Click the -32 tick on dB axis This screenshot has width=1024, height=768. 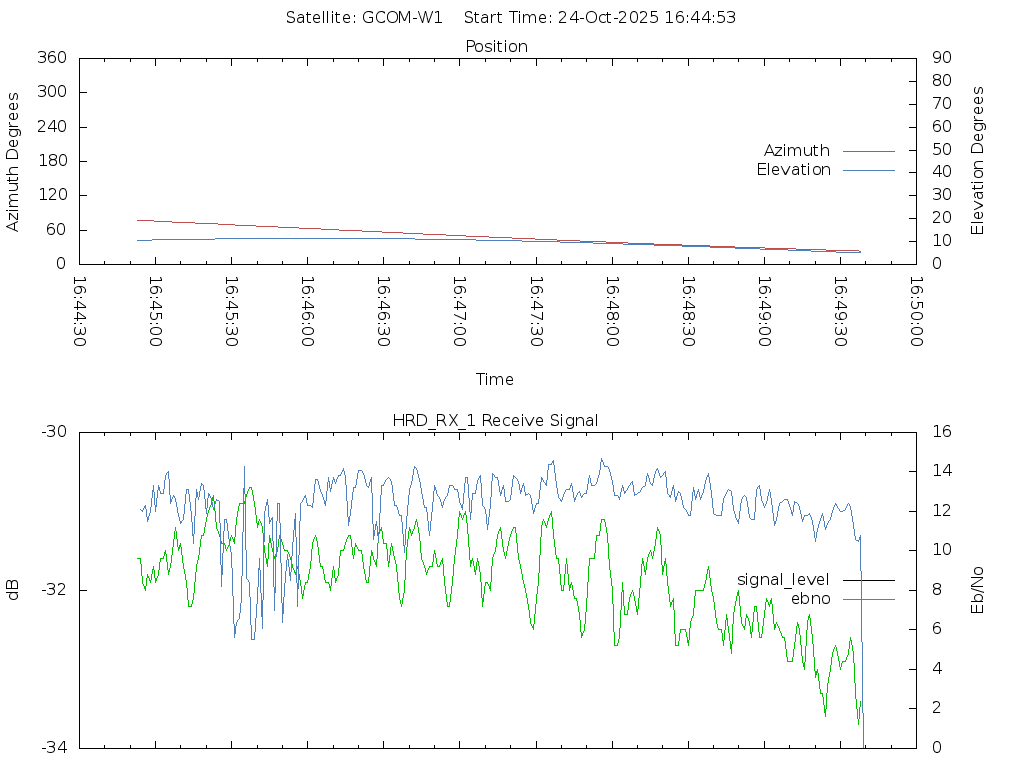[x=52, y=590]
